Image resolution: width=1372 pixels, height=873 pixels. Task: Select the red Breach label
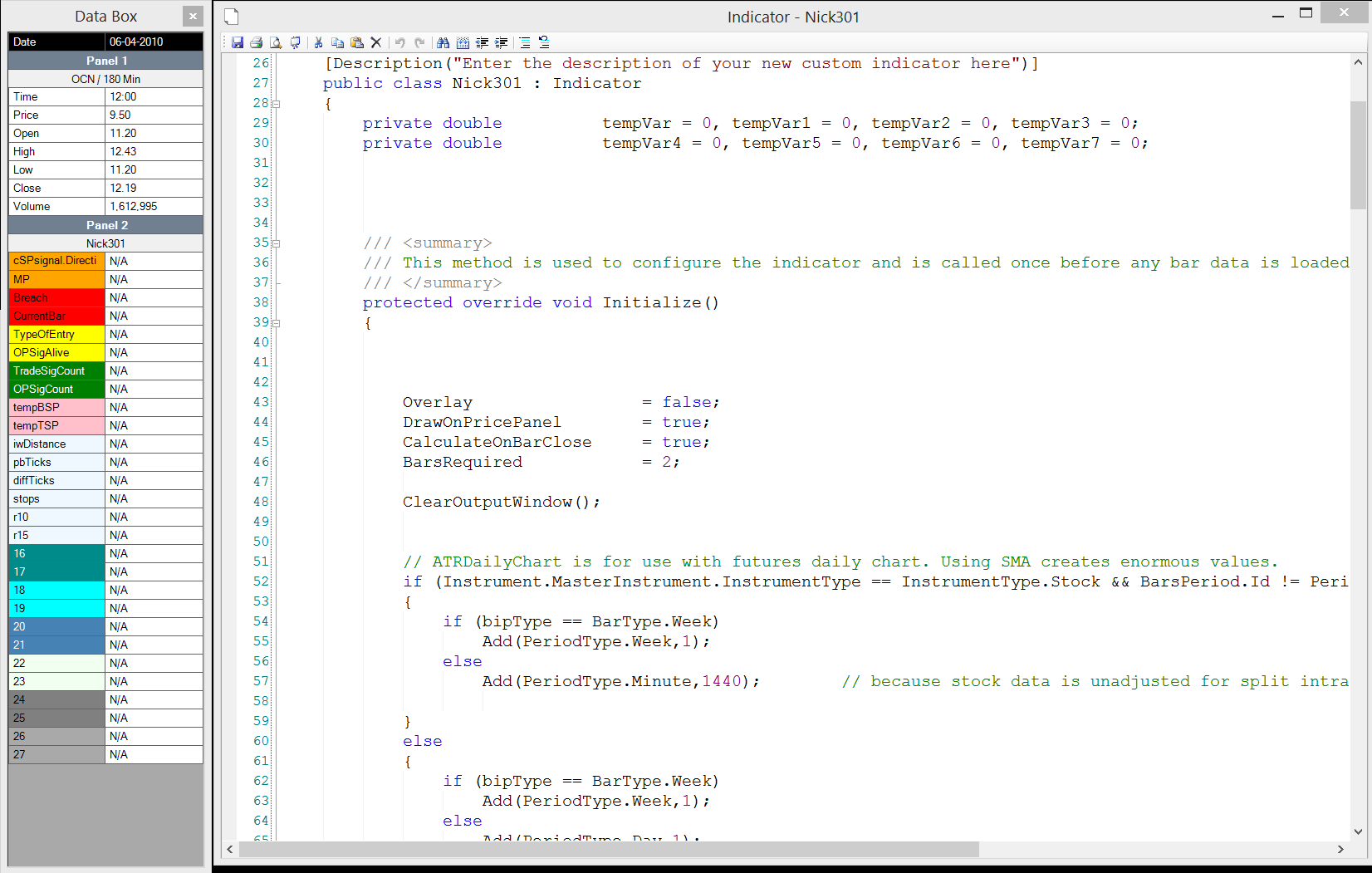[x=56, y=297]
